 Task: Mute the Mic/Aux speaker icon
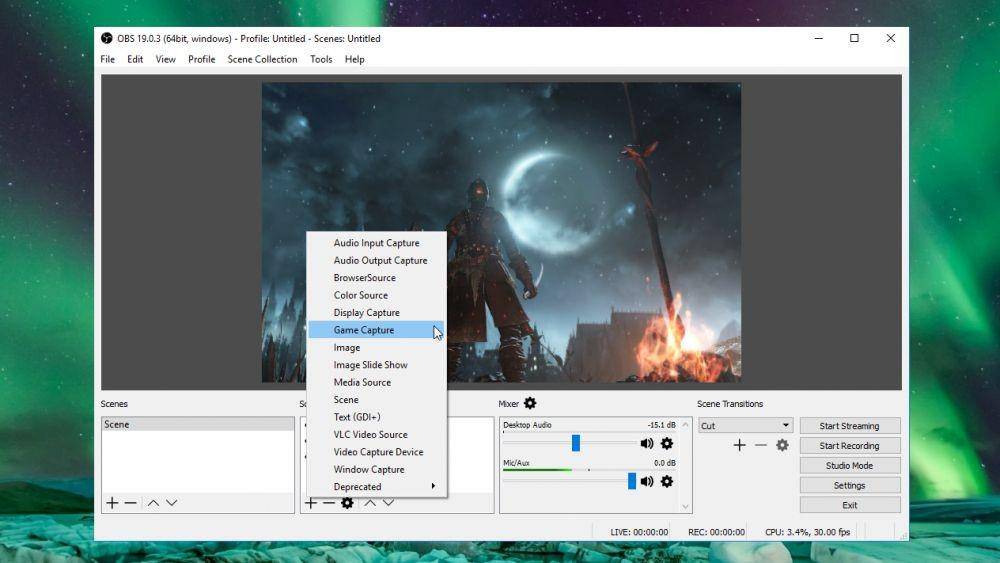point(647,481)
